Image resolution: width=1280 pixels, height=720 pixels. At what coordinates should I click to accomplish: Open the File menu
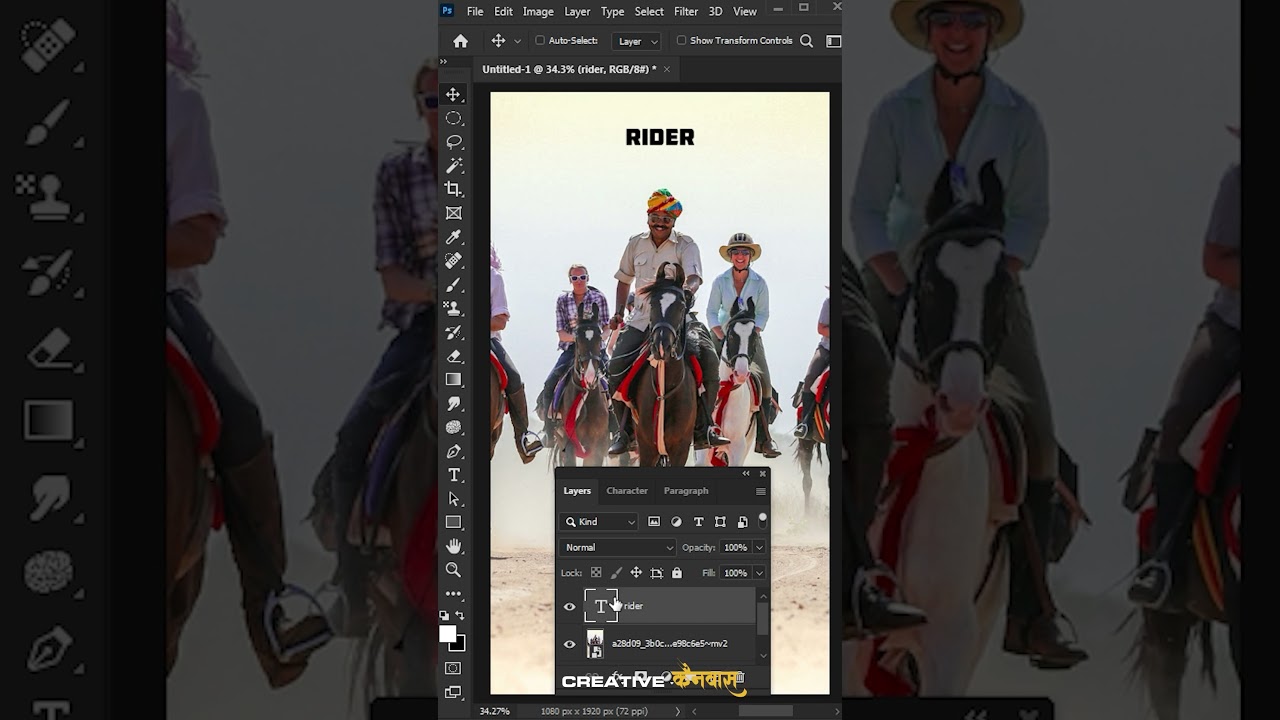pos(475,11)
